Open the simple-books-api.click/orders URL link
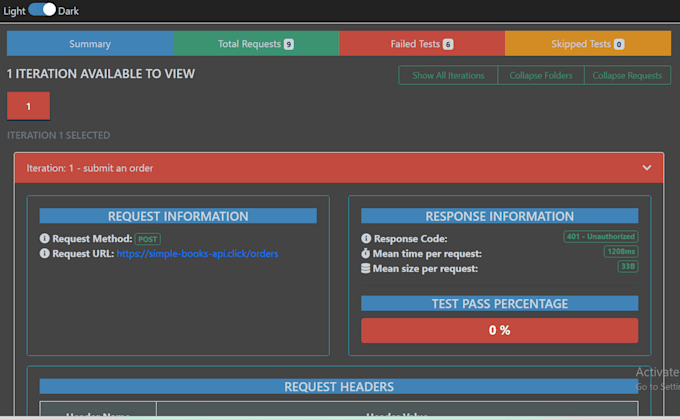680x419 pixels. click(197, 253)
